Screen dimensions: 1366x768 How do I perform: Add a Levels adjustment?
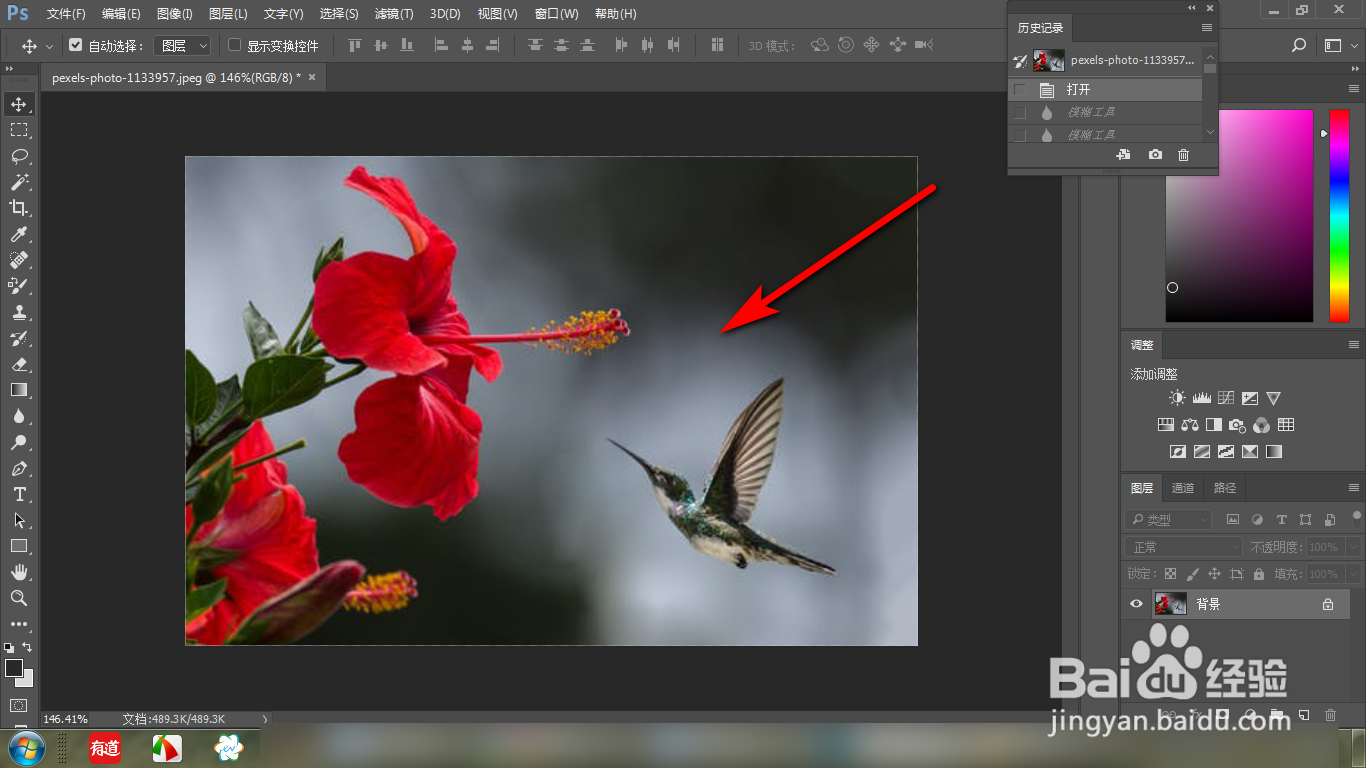click(x=1201, y=398)
